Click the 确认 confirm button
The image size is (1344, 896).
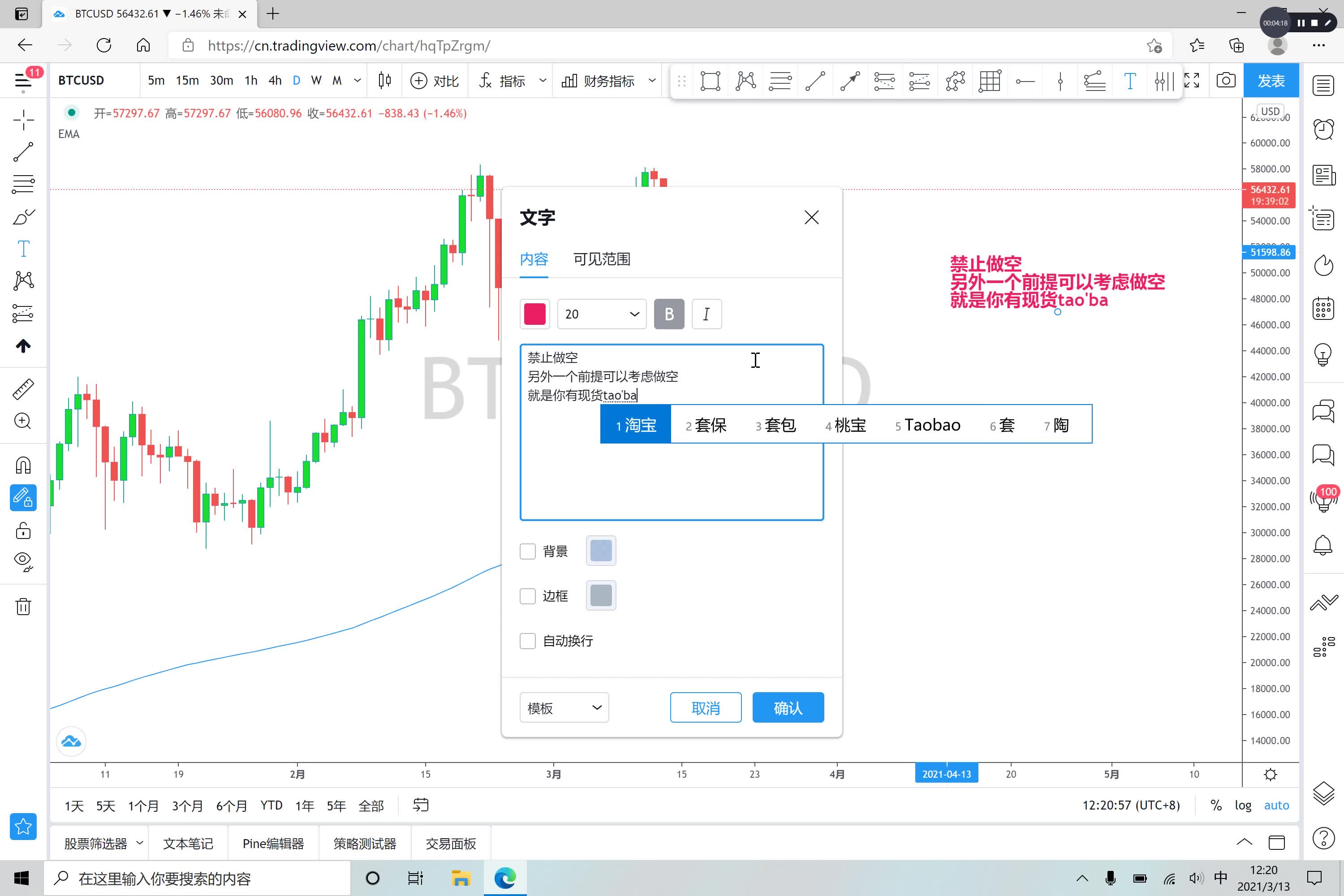pos(788,707)
